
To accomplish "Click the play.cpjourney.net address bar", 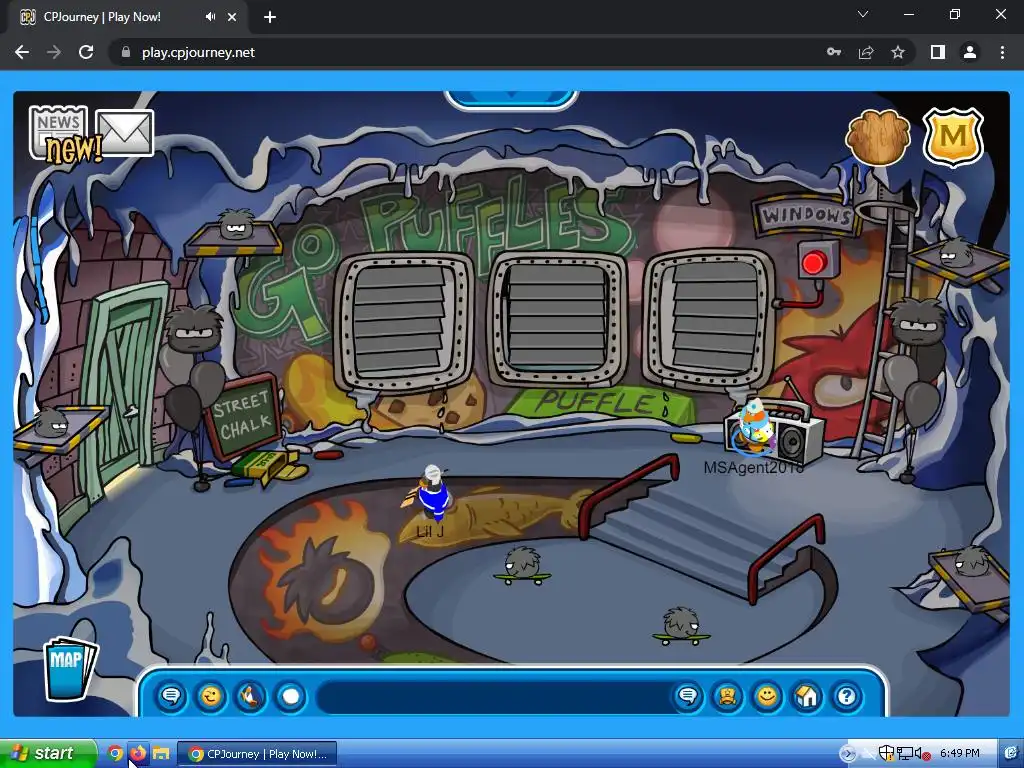I will tap(198, 52).
